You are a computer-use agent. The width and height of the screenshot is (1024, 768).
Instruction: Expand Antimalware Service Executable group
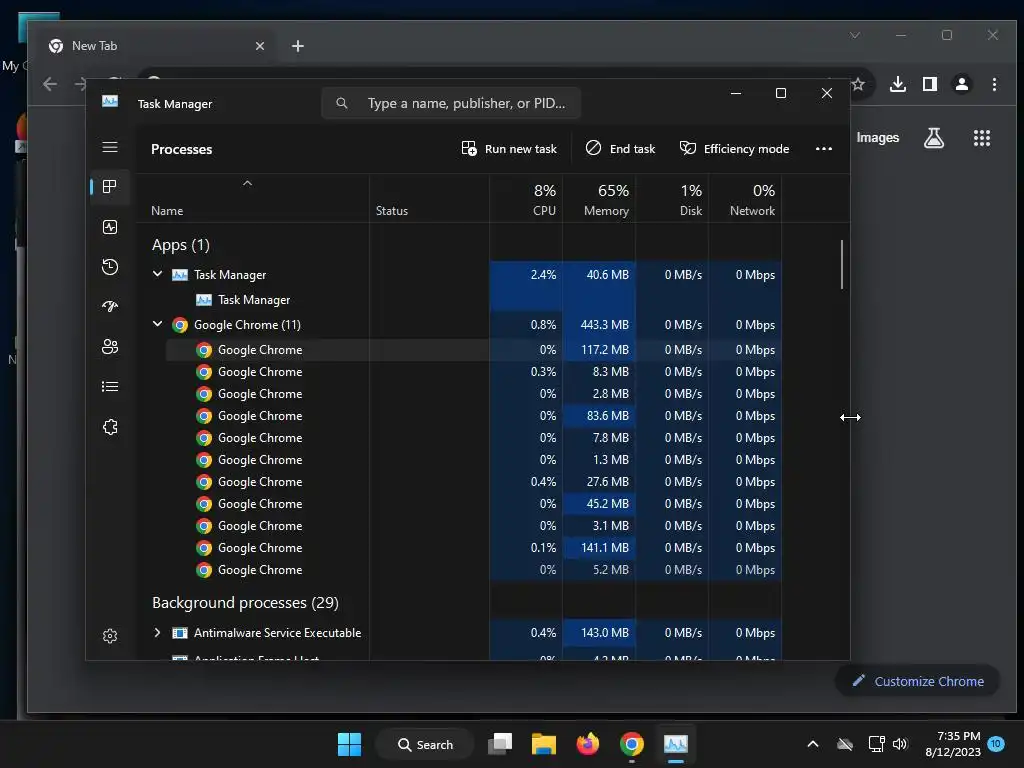[x=157, y=632]
